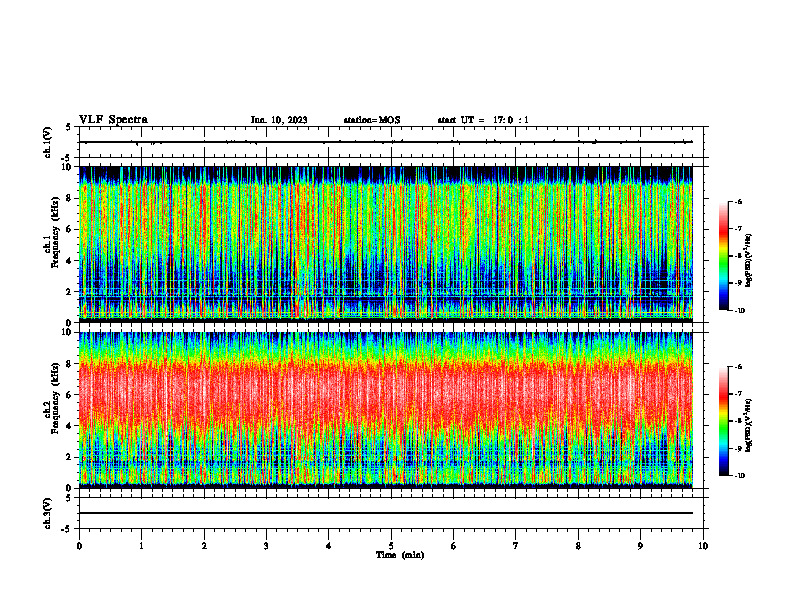Viewport: 792px width, 612px height.
Task: Click the ch.1 frequency tick label '2'
Action: coord(70,291)
